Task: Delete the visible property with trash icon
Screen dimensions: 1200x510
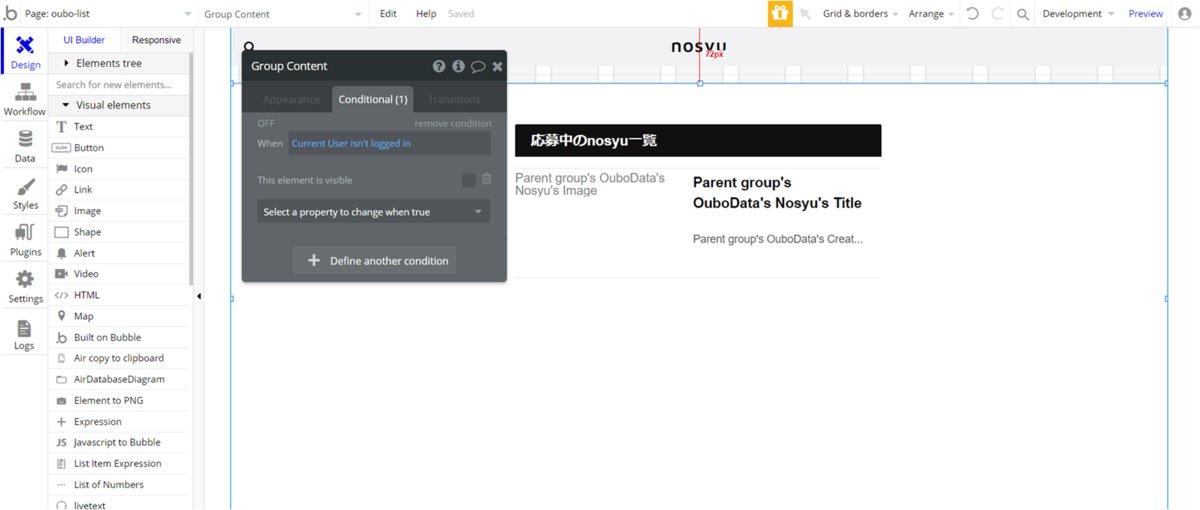Action: pyautogui.click(x=487, y=179)
